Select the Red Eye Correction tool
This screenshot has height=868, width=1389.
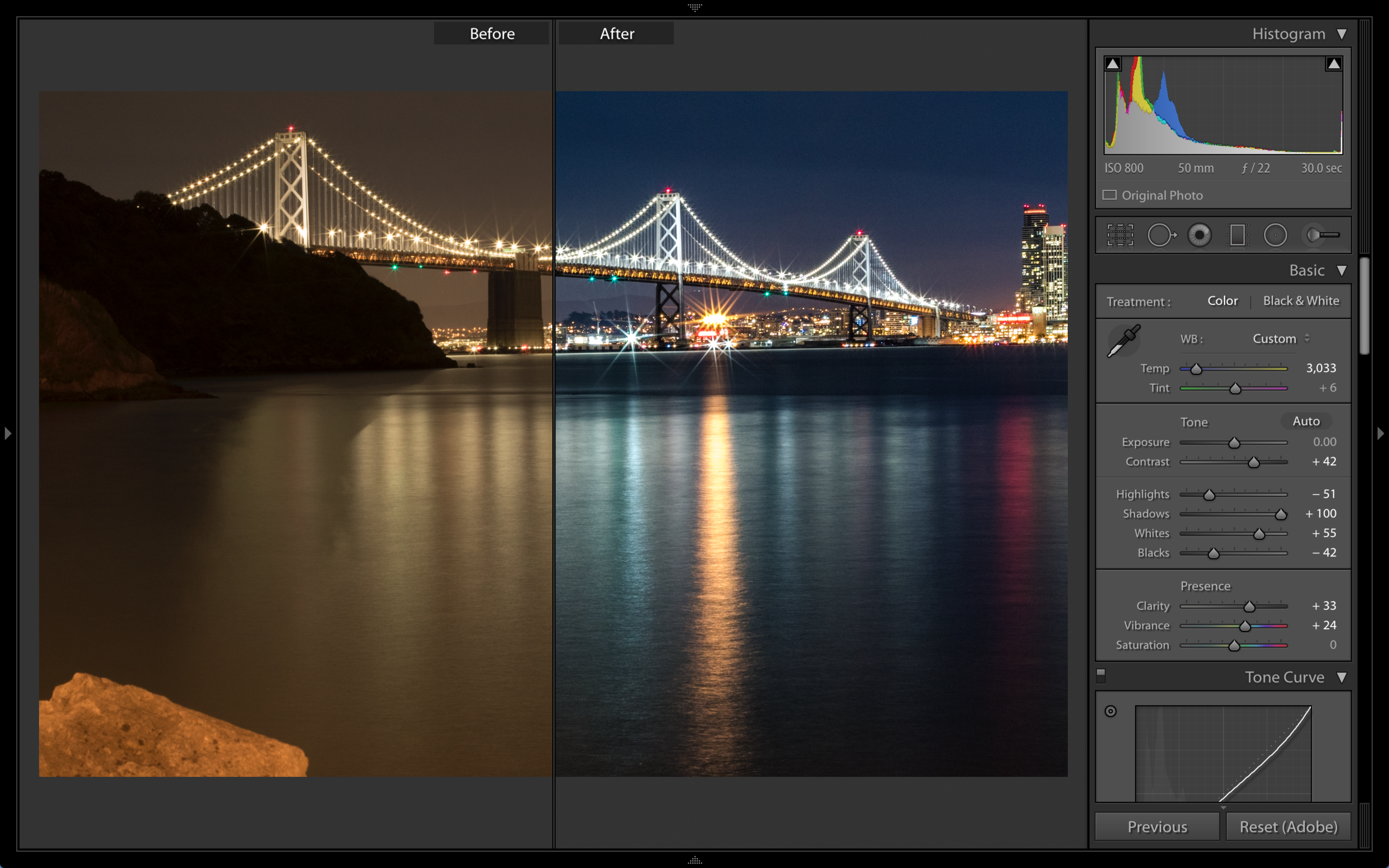(1200, 235)
